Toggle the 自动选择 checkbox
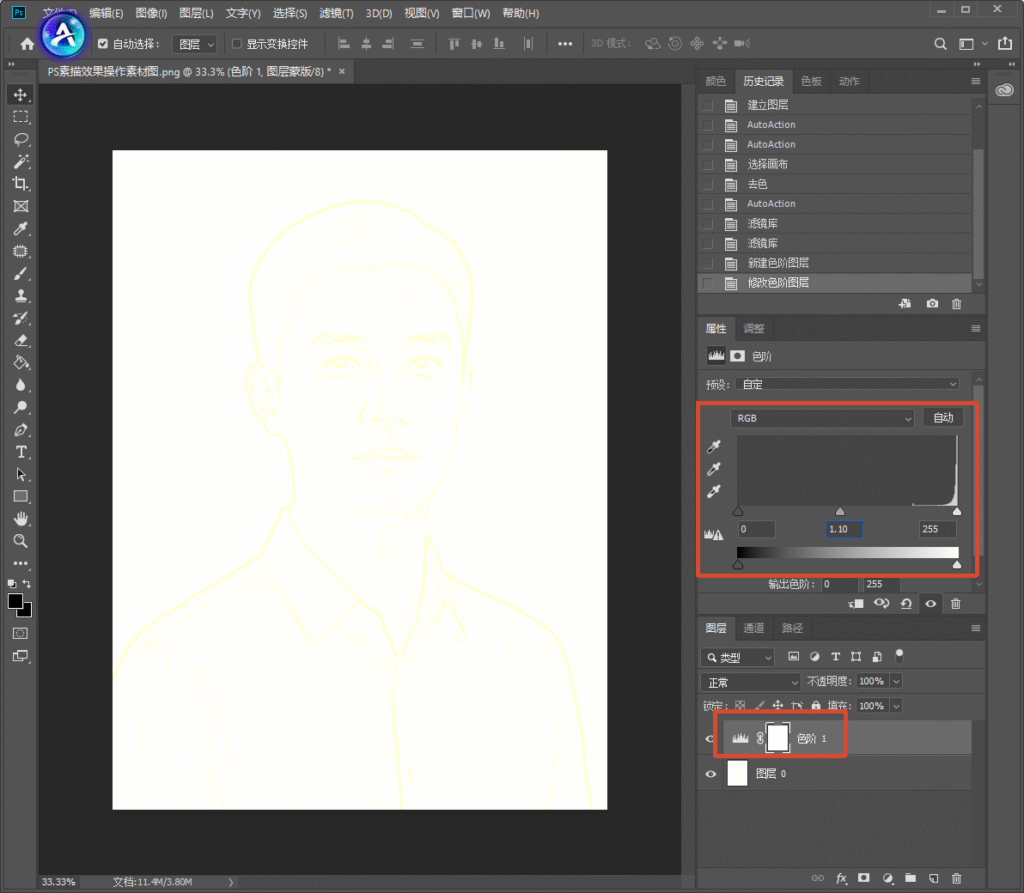The width and height of the screenshot is (1024, 893). click(x=103, y=44)
